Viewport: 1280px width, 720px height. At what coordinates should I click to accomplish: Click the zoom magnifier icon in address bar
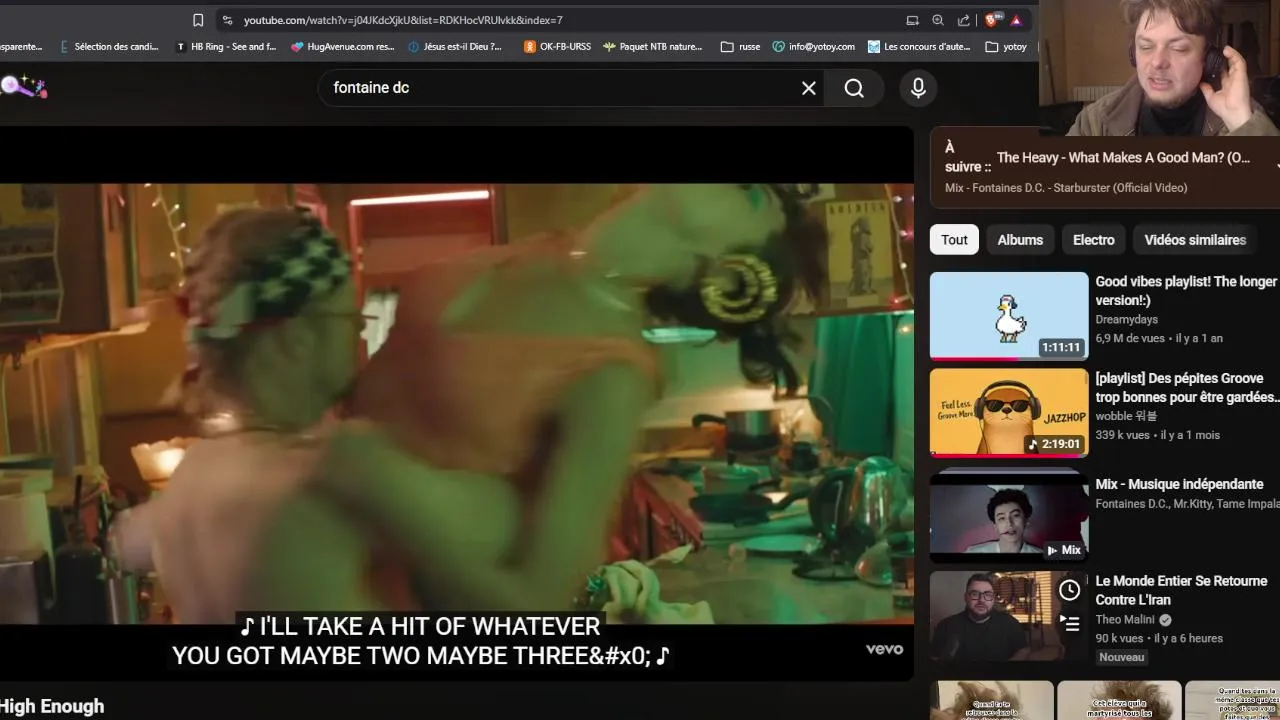coord(938,20)
